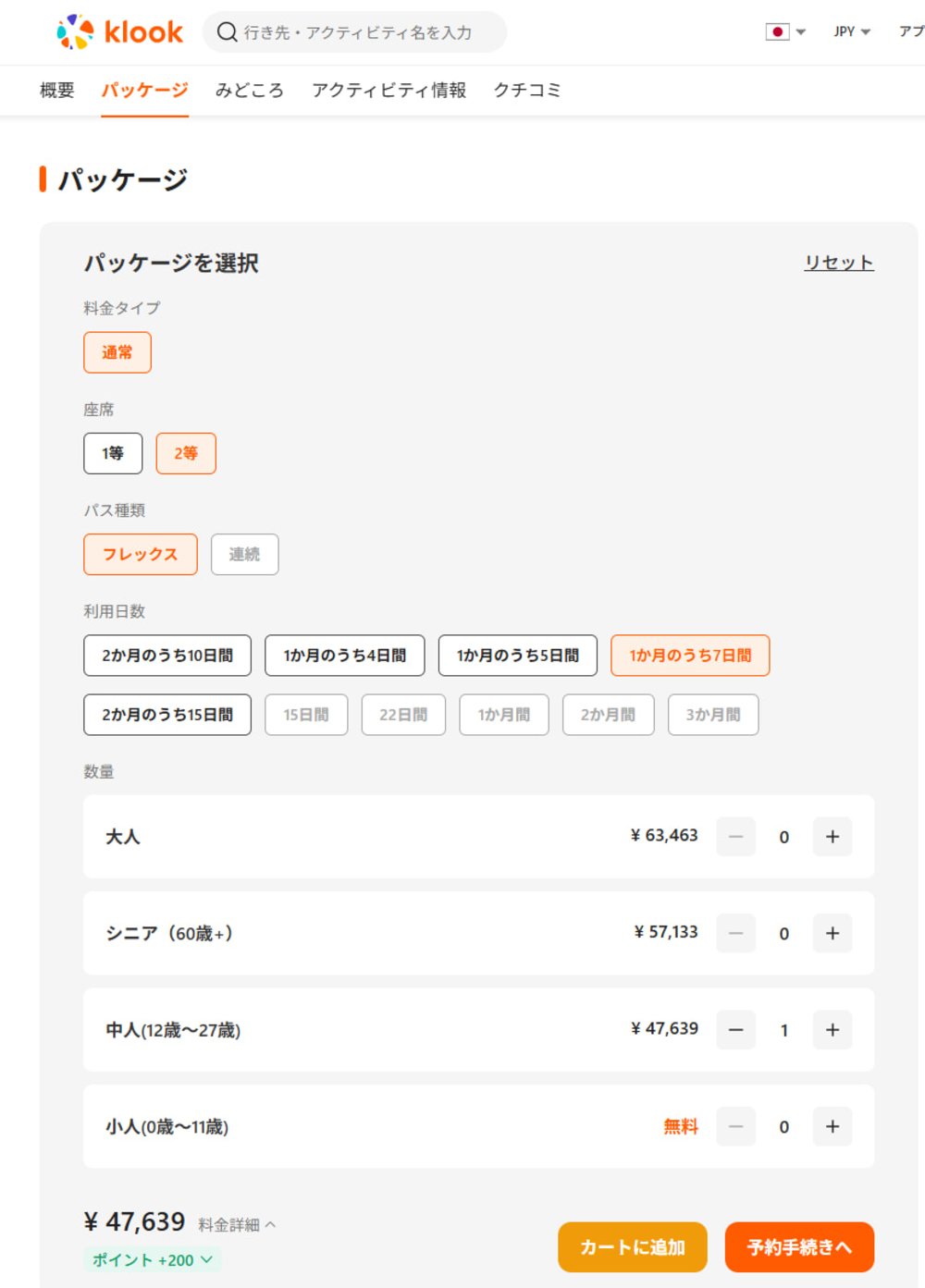
Task: Open the みどころ tab
Action: coord(250,90)
